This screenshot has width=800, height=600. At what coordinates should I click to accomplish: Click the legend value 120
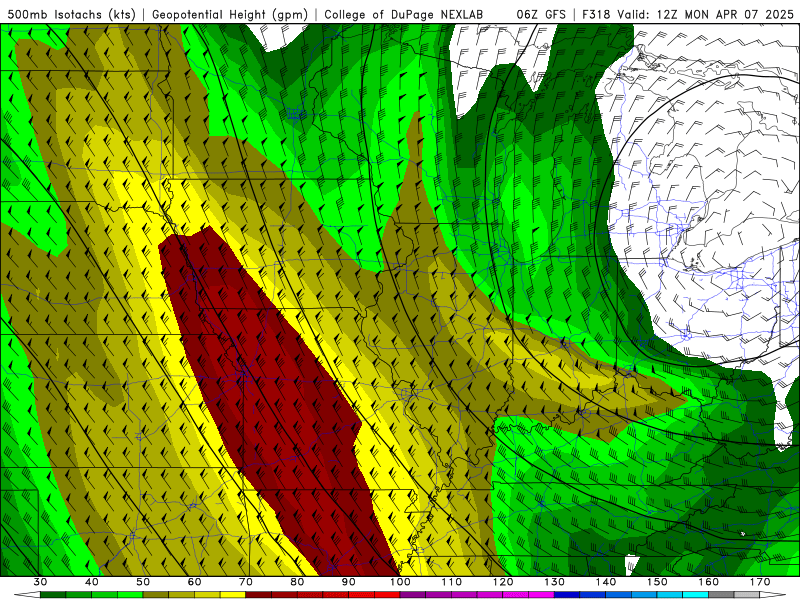point(503,582)
